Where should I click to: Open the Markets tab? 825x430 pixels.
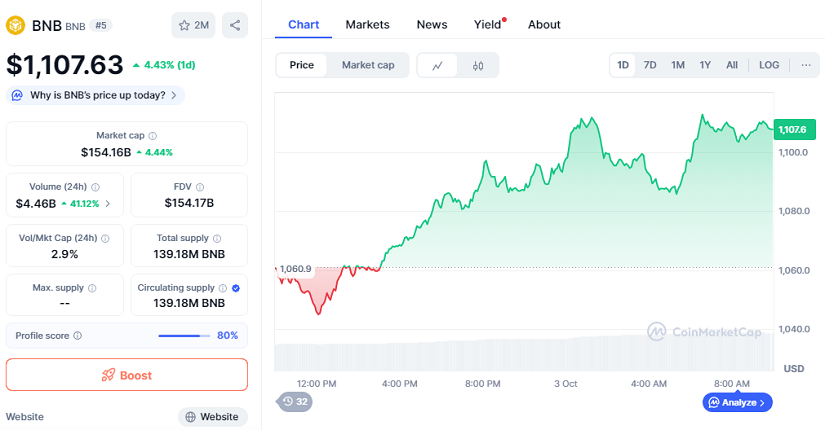pos(368,24)
